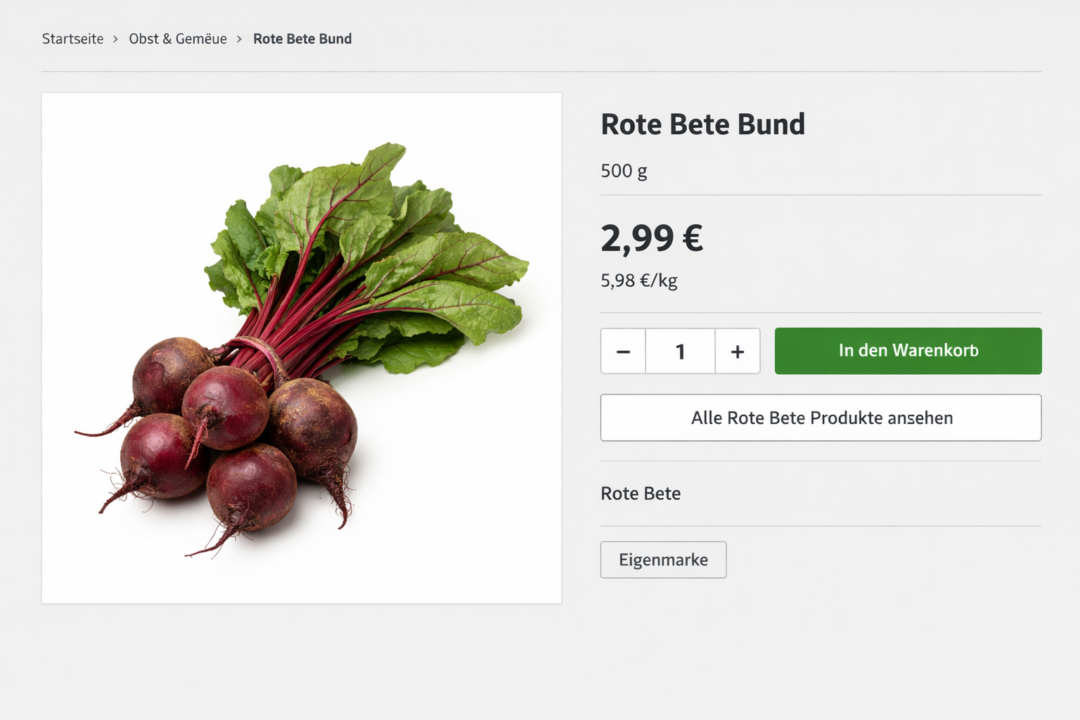
Task: Click the 500 g weight label
Action: 624,171
